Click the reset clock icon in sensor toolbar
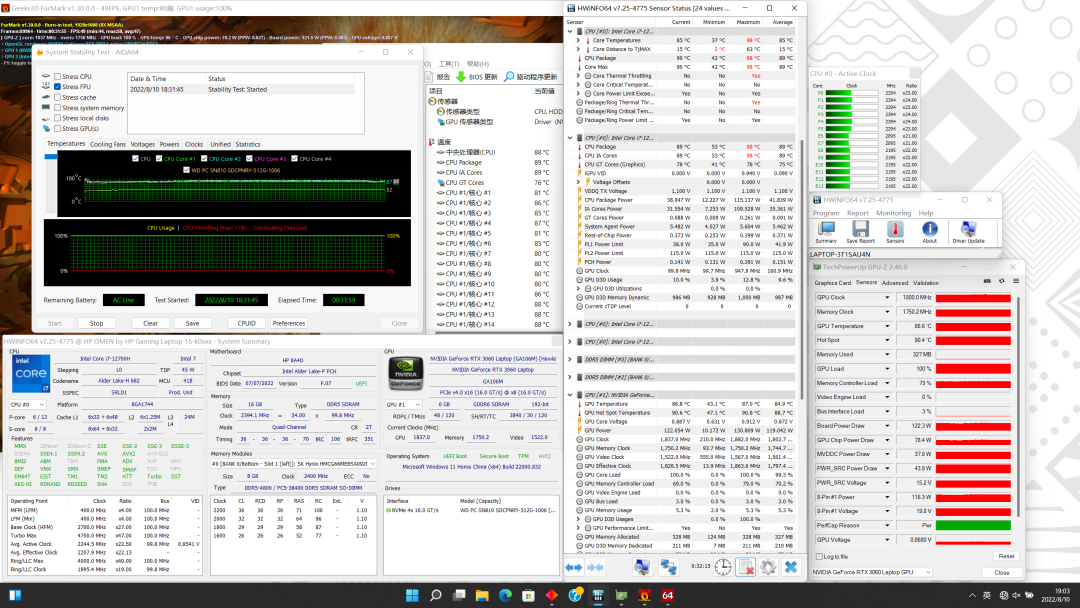 tap(722, 567)
